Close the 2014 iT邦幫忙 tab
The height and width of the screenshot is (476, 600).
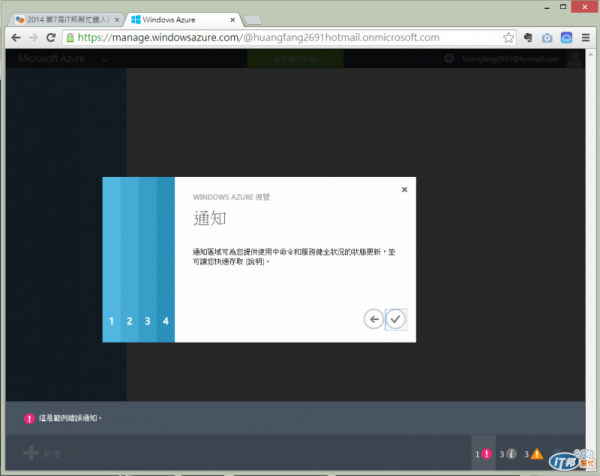[x=117, y=20]
